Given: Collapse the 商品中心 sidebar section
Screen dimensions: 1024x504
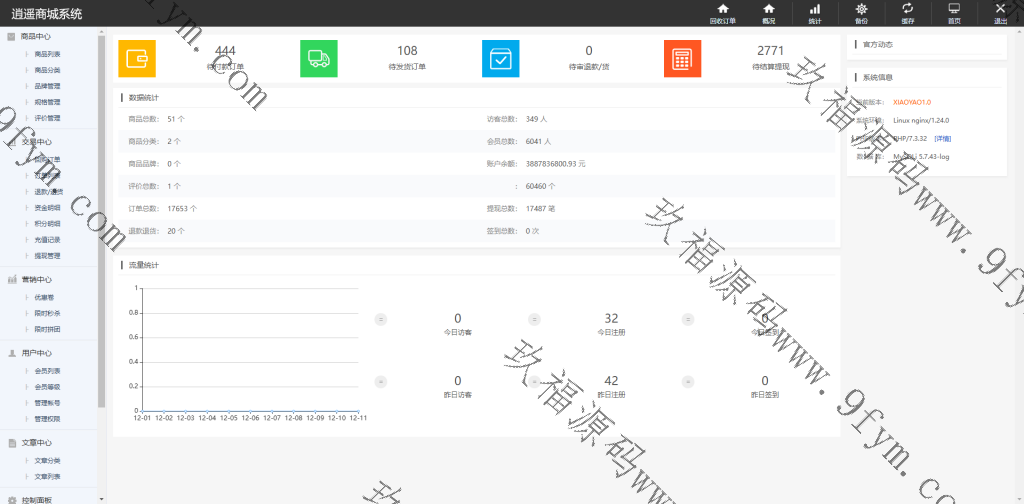Looking at the screenshot, I should [x=36, y=37].
